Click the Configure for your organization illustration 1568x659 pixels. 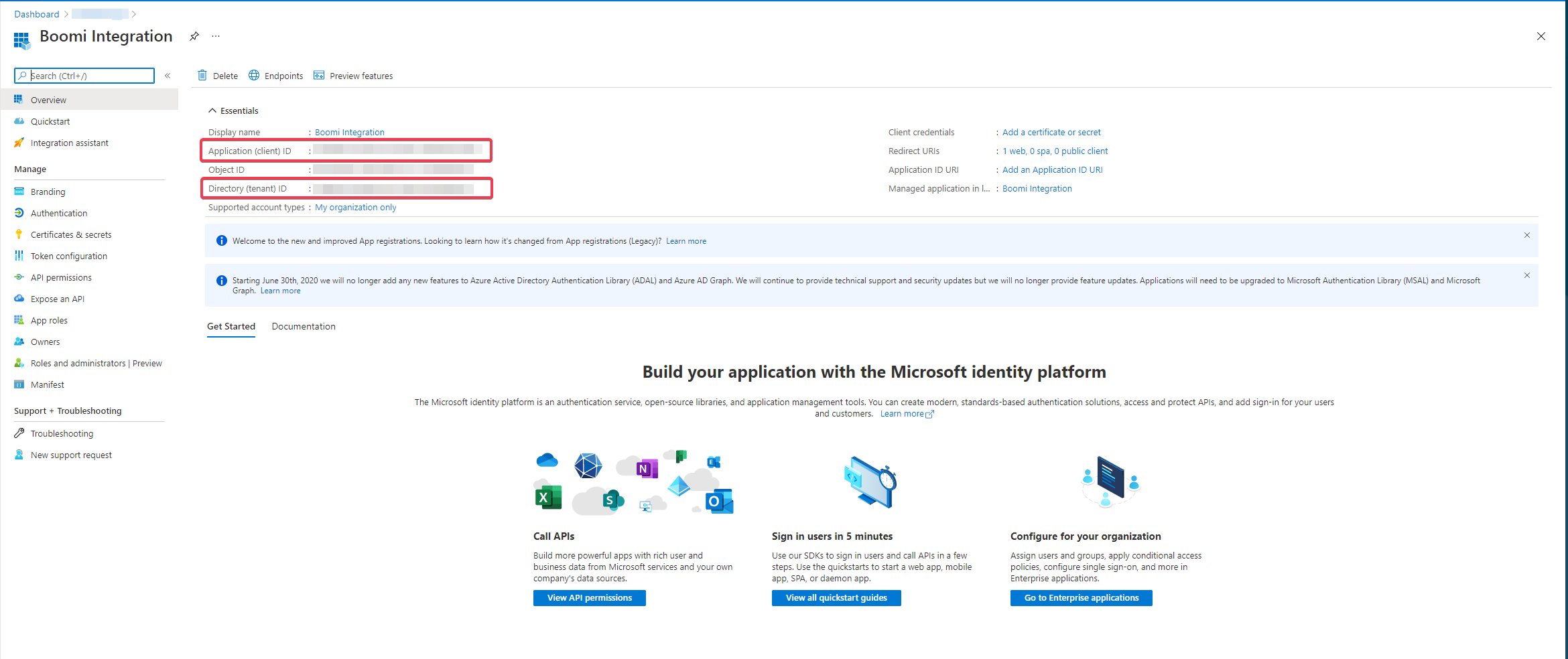pyautogui.click(x=1110, y=482)
